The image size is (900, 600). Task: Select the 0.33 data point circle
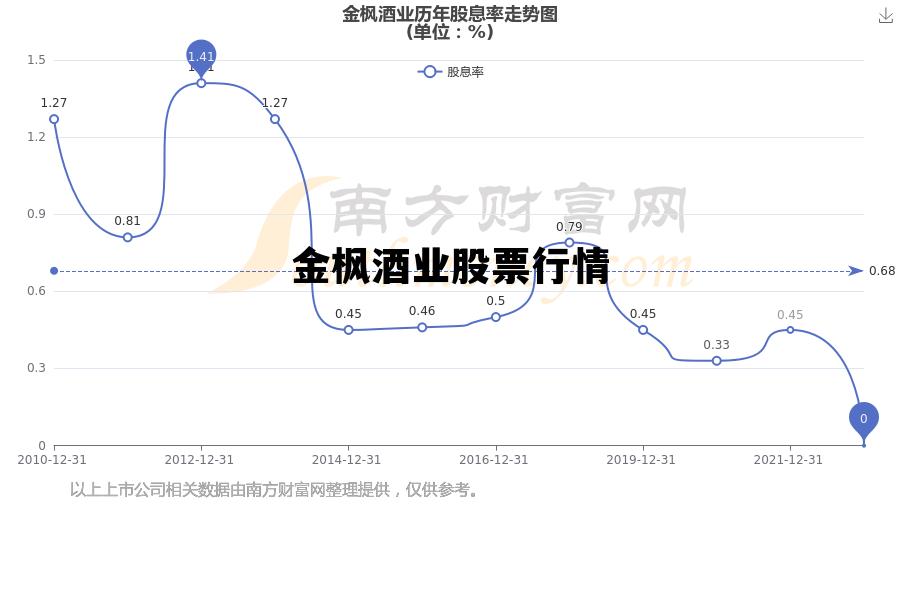[x=716, y=360]
